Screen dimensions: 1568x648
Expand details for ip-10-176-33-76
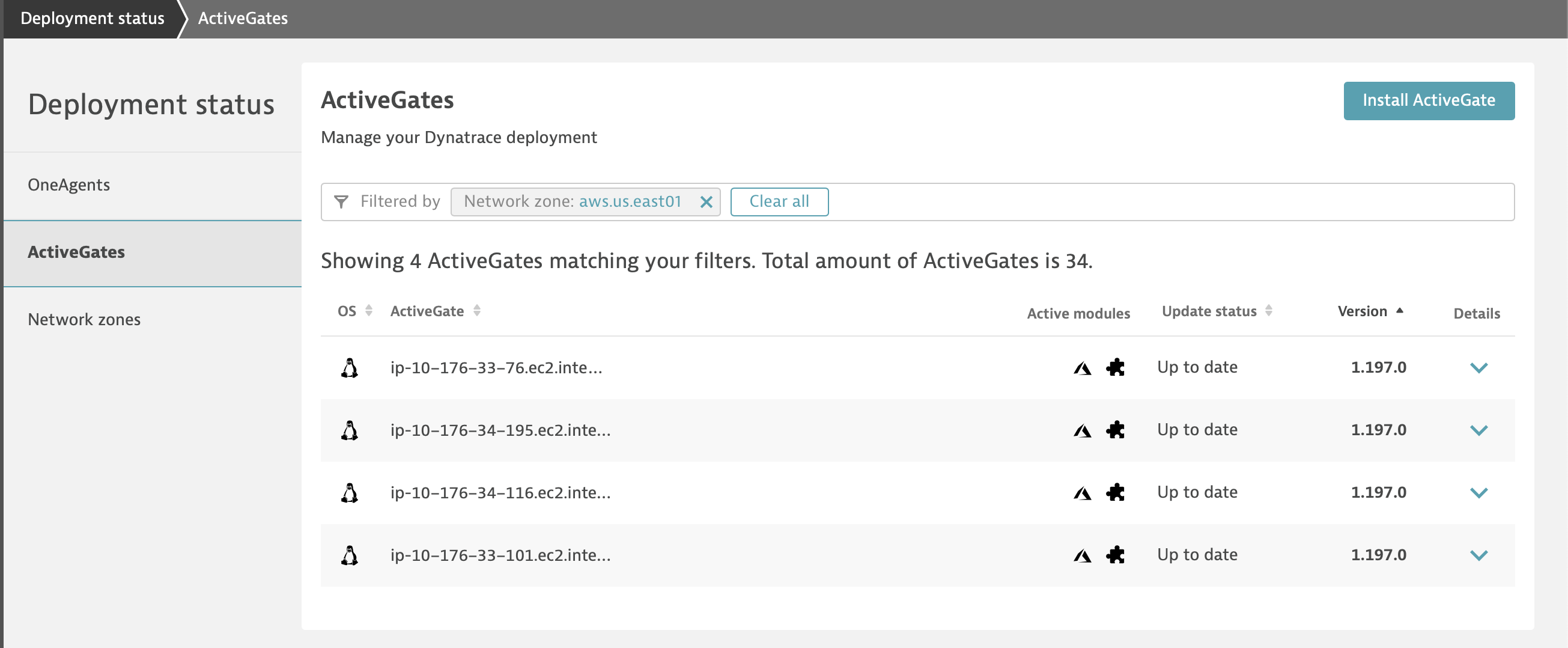coord(1478,368)
